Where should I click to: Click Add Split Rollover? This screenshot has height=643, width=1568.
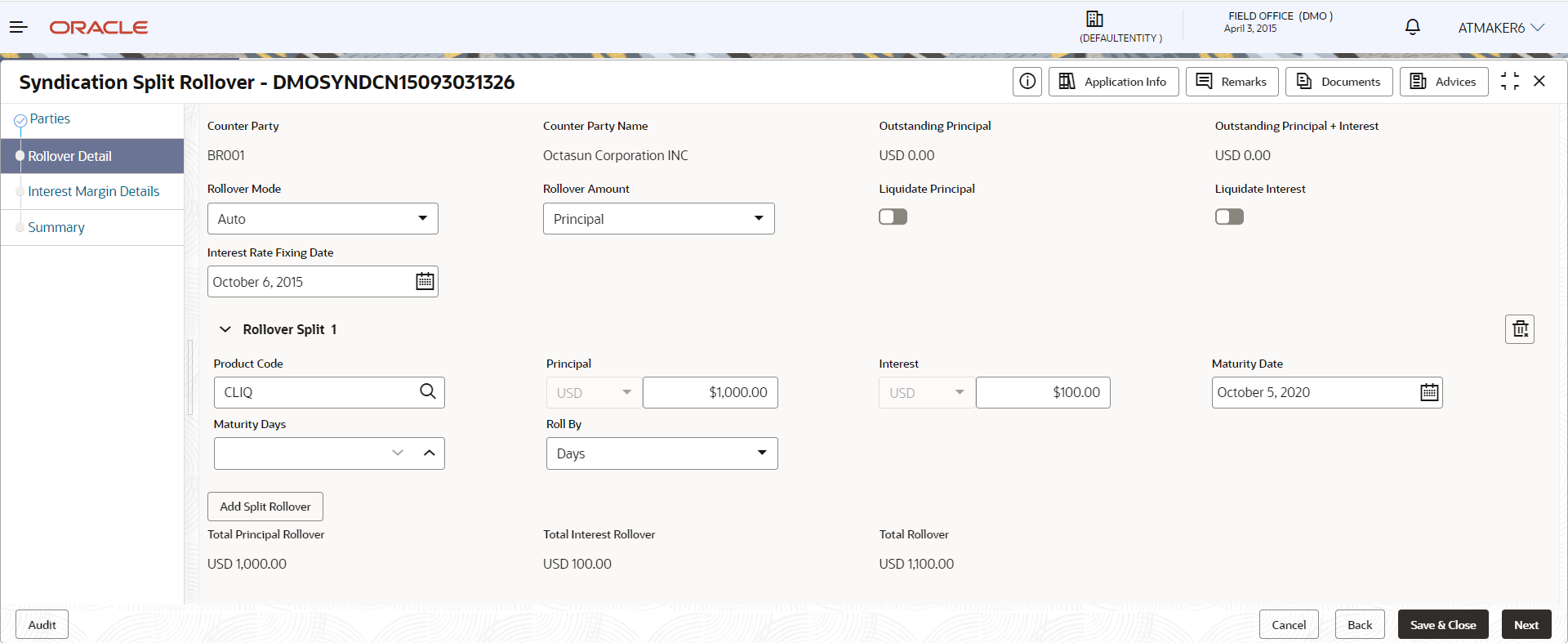point(265,507)
